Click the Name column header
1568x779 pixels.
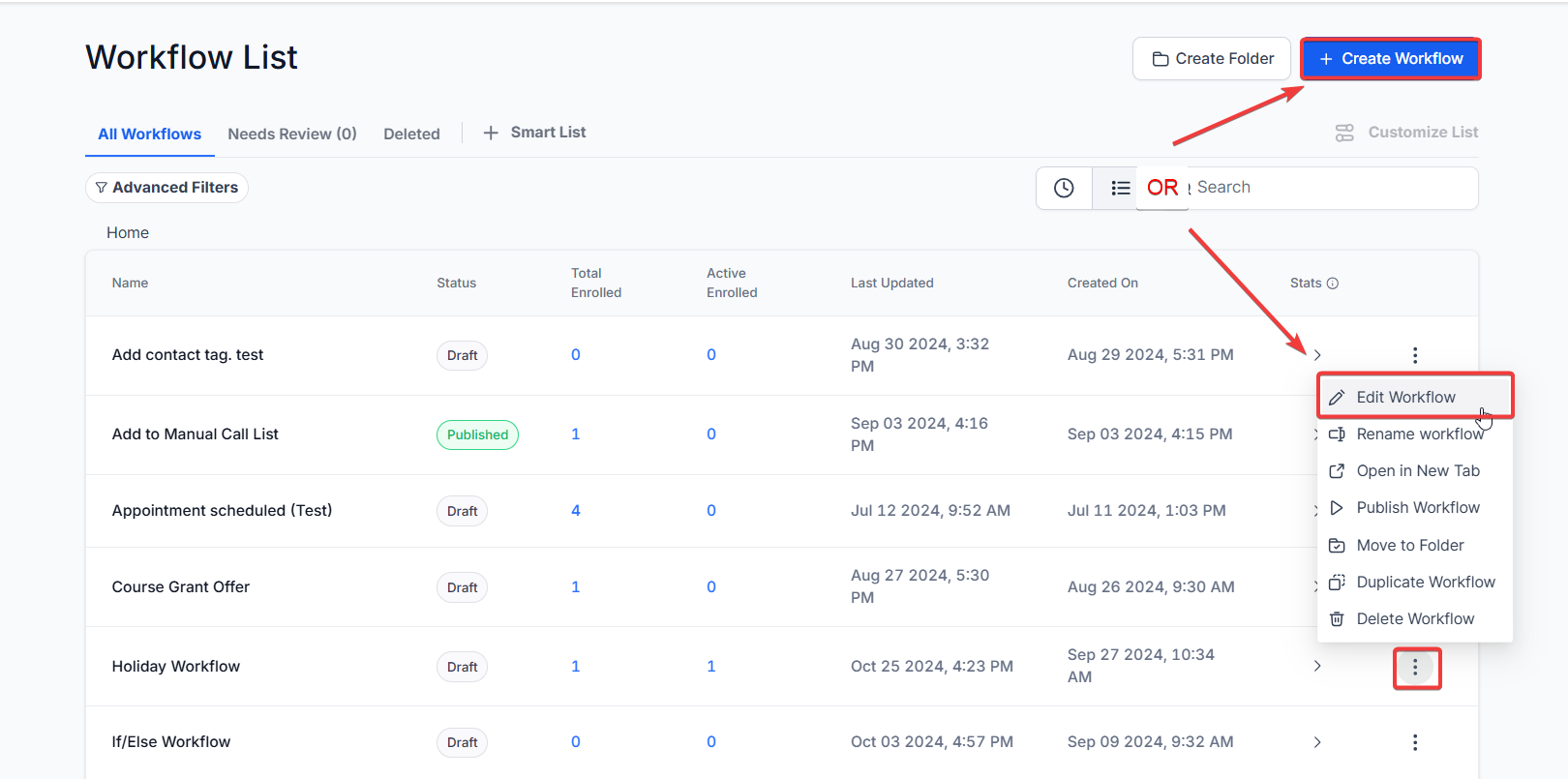coord(130,283)
